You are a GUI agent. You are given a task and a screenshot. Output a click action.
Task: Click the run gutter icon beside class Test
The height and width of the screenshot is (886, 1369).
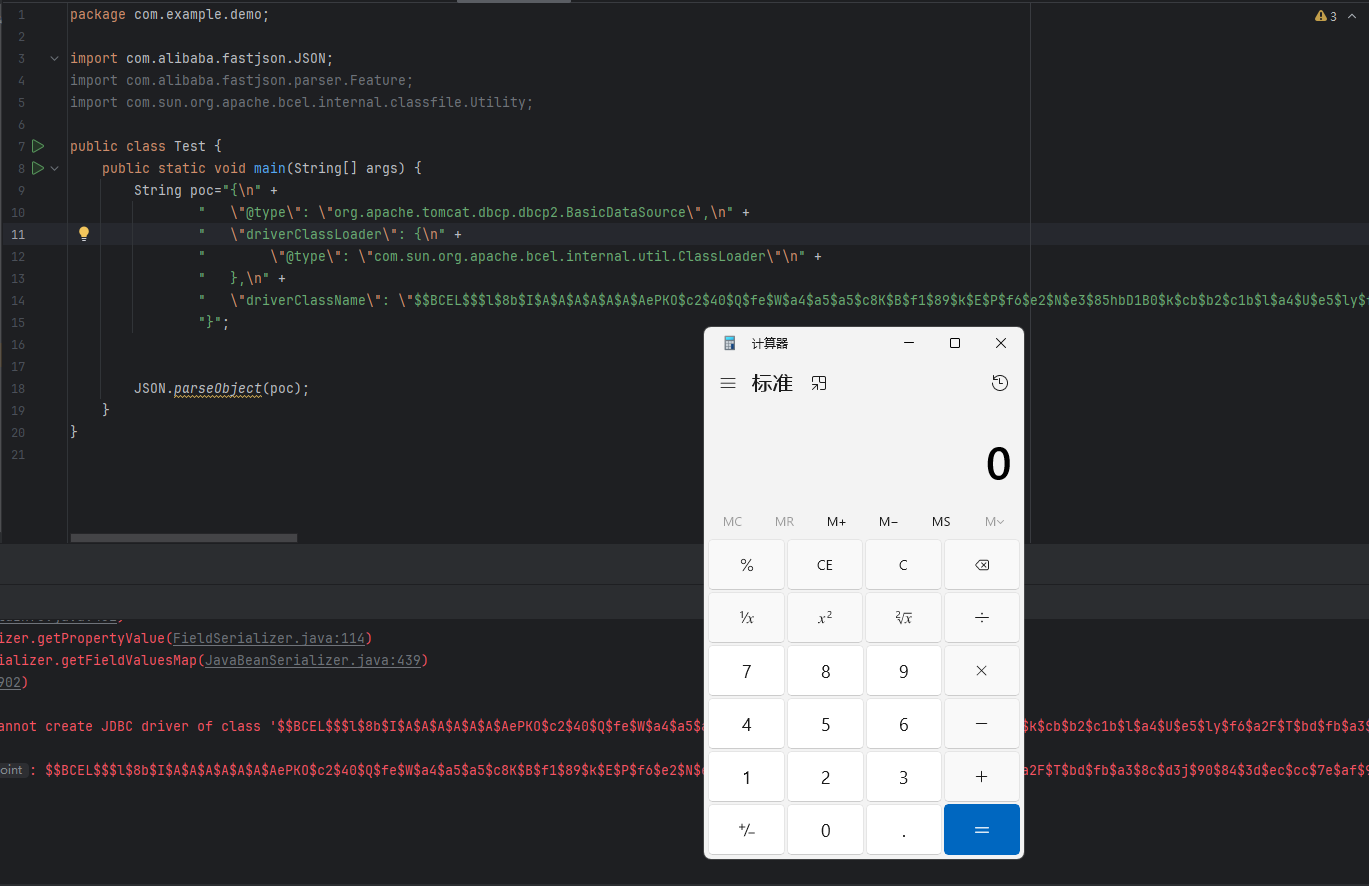(x=38, y=146)
